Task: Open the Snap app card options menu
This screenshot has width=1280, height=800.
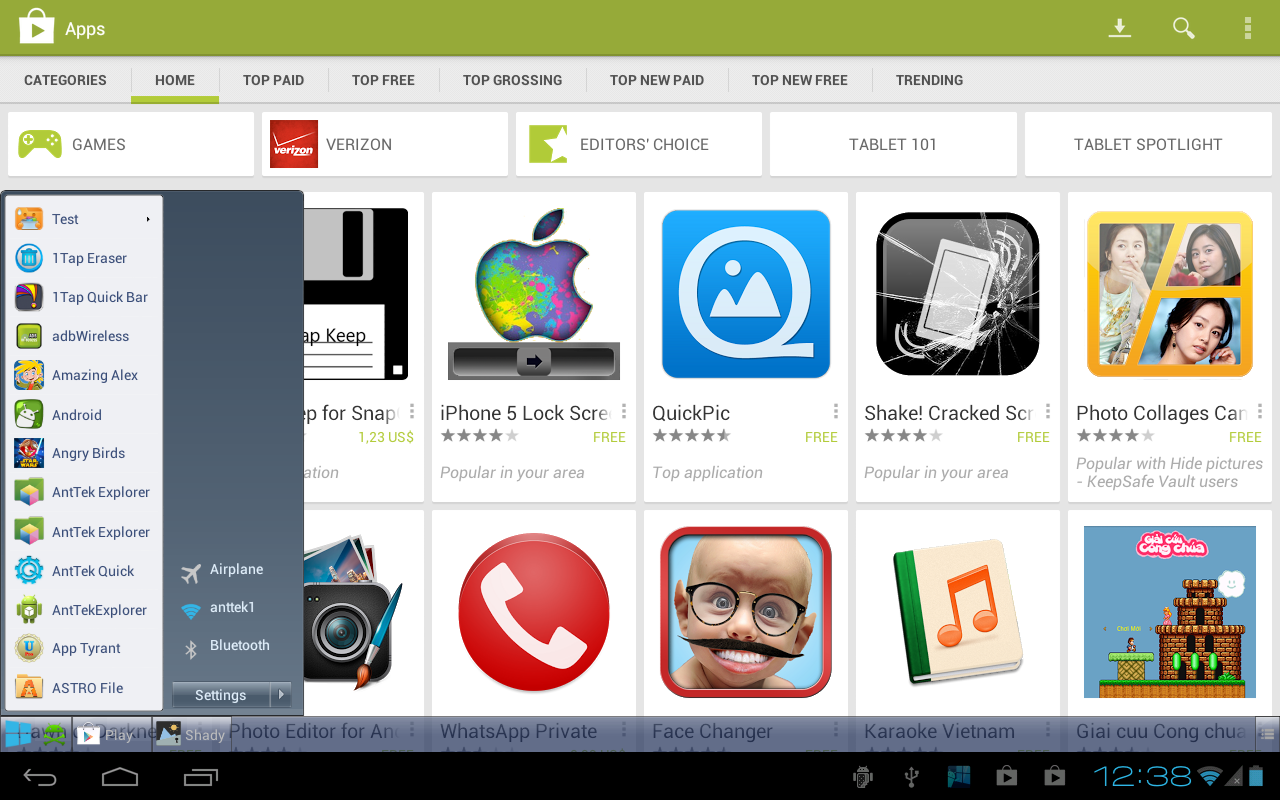Action: pos(412,411)
